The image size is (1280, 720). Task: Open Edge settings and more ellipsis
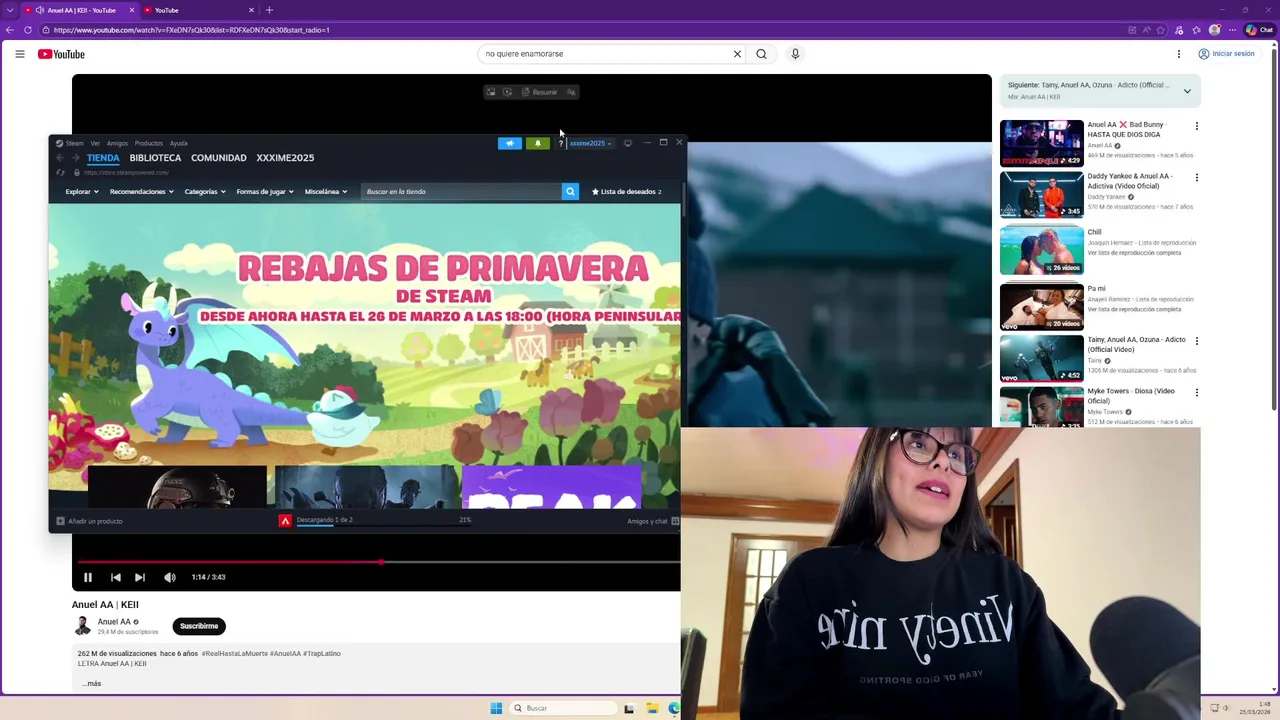(1233, 30)
